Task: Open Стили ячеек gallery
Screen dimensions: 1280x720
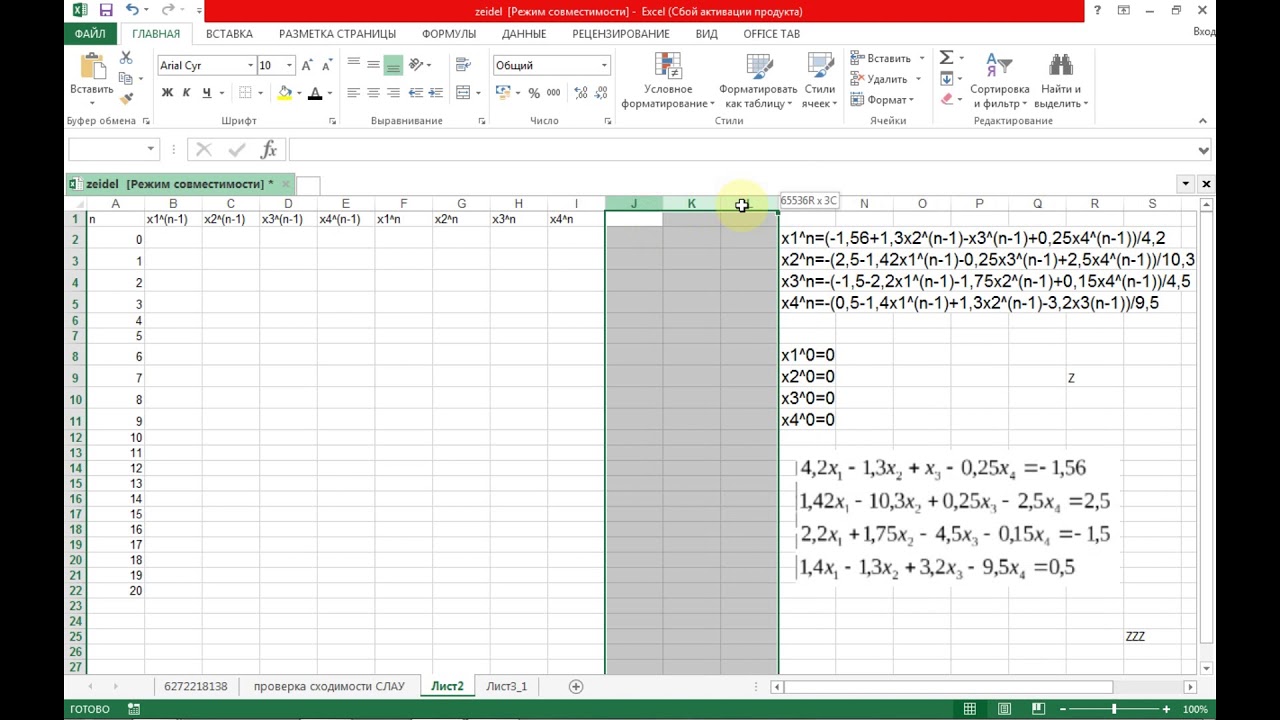Action: 819,80
